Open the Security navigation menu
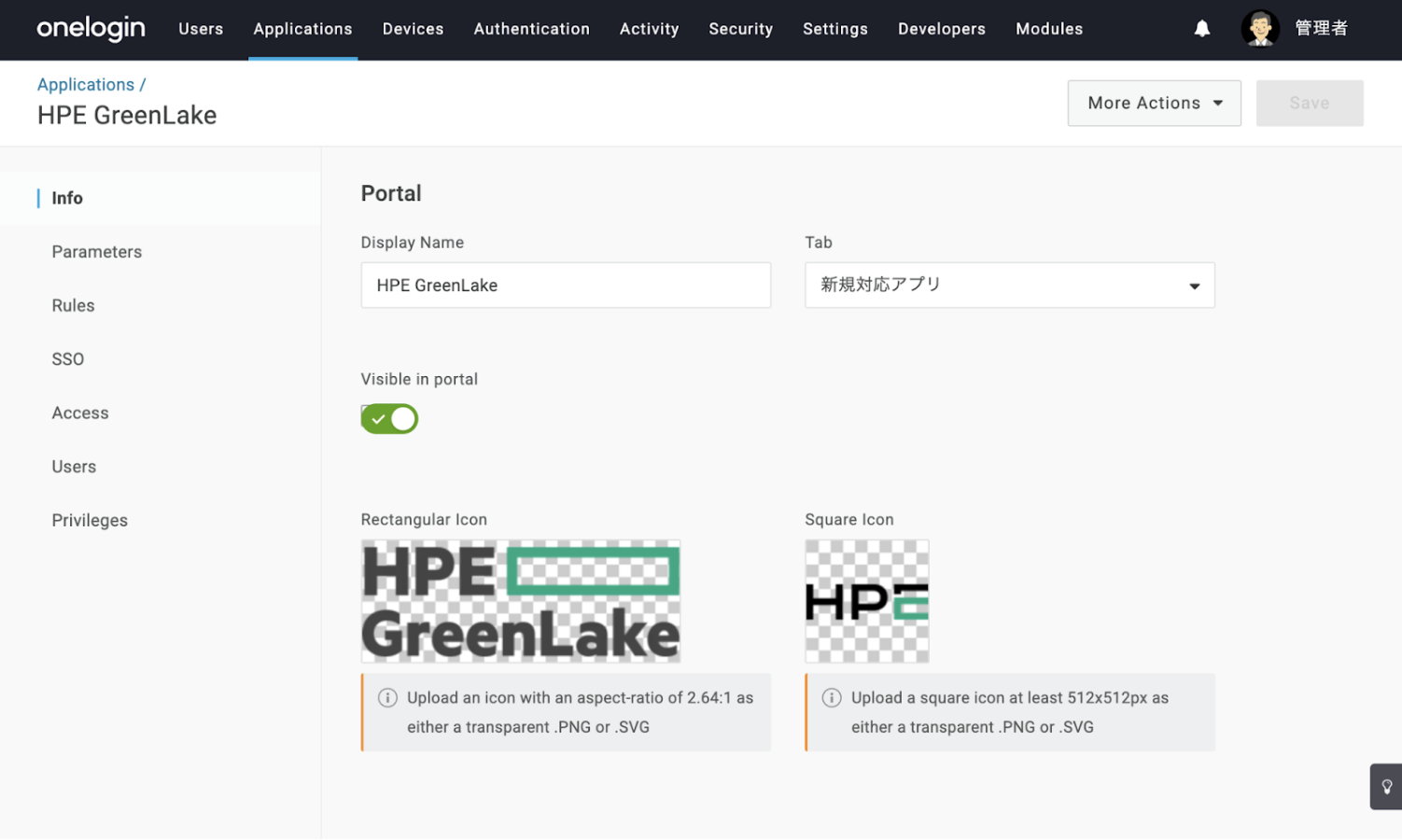 click(740, 29)
